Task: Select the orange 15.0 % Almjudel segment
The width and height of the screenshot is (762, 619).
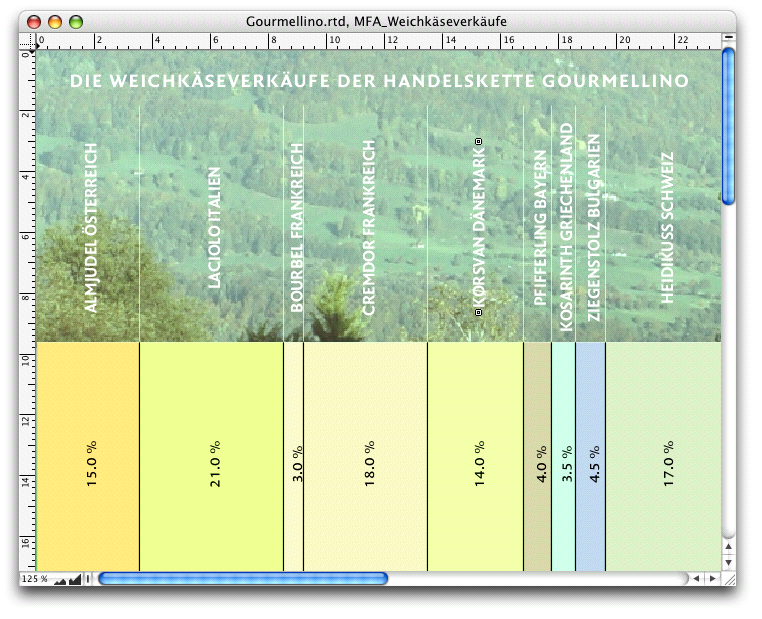Action: 87,456
